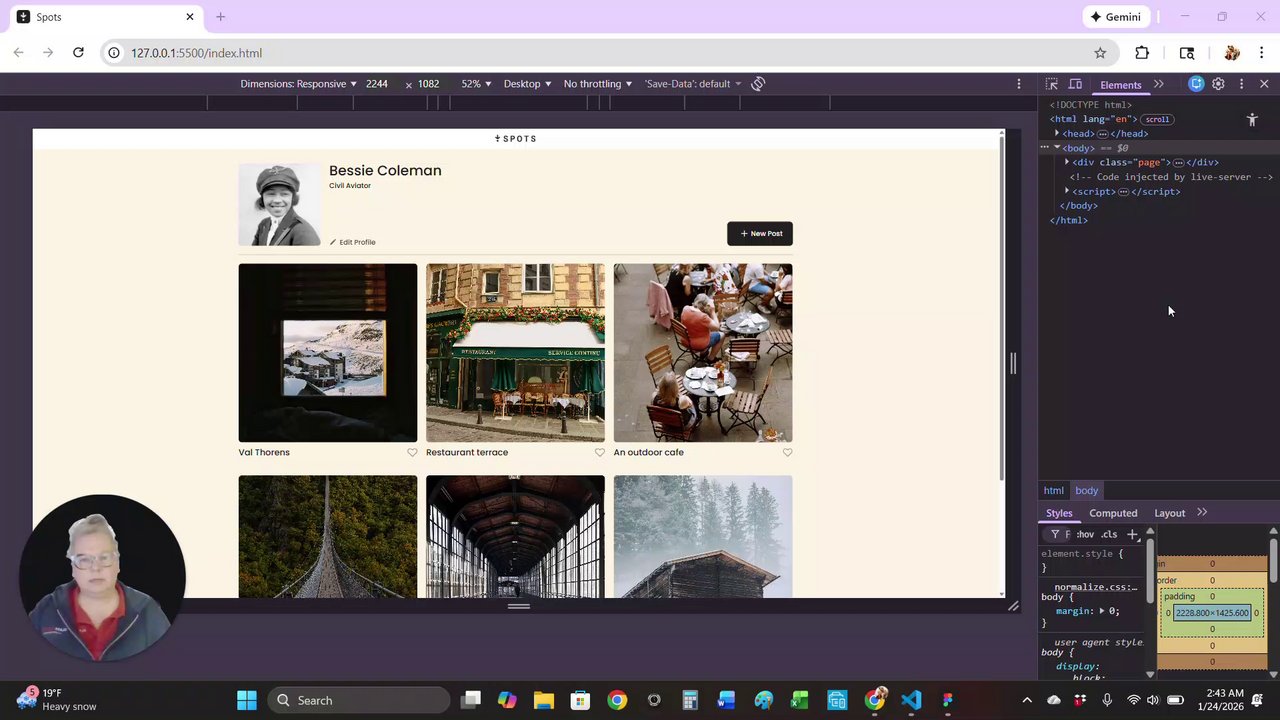Show more style pane tabs chevron
Viewport: 1280px width, 720px height.
coord(1202,513)
